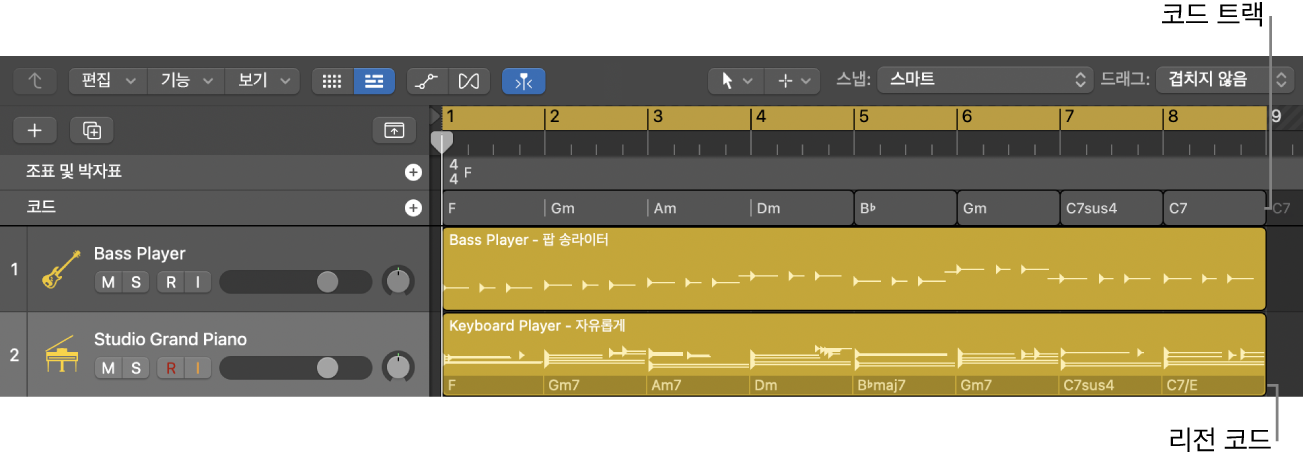Select the Dm chord in chord track
Image resolution: width=1303 pixels, height=463 pixels.
[802, 208]
